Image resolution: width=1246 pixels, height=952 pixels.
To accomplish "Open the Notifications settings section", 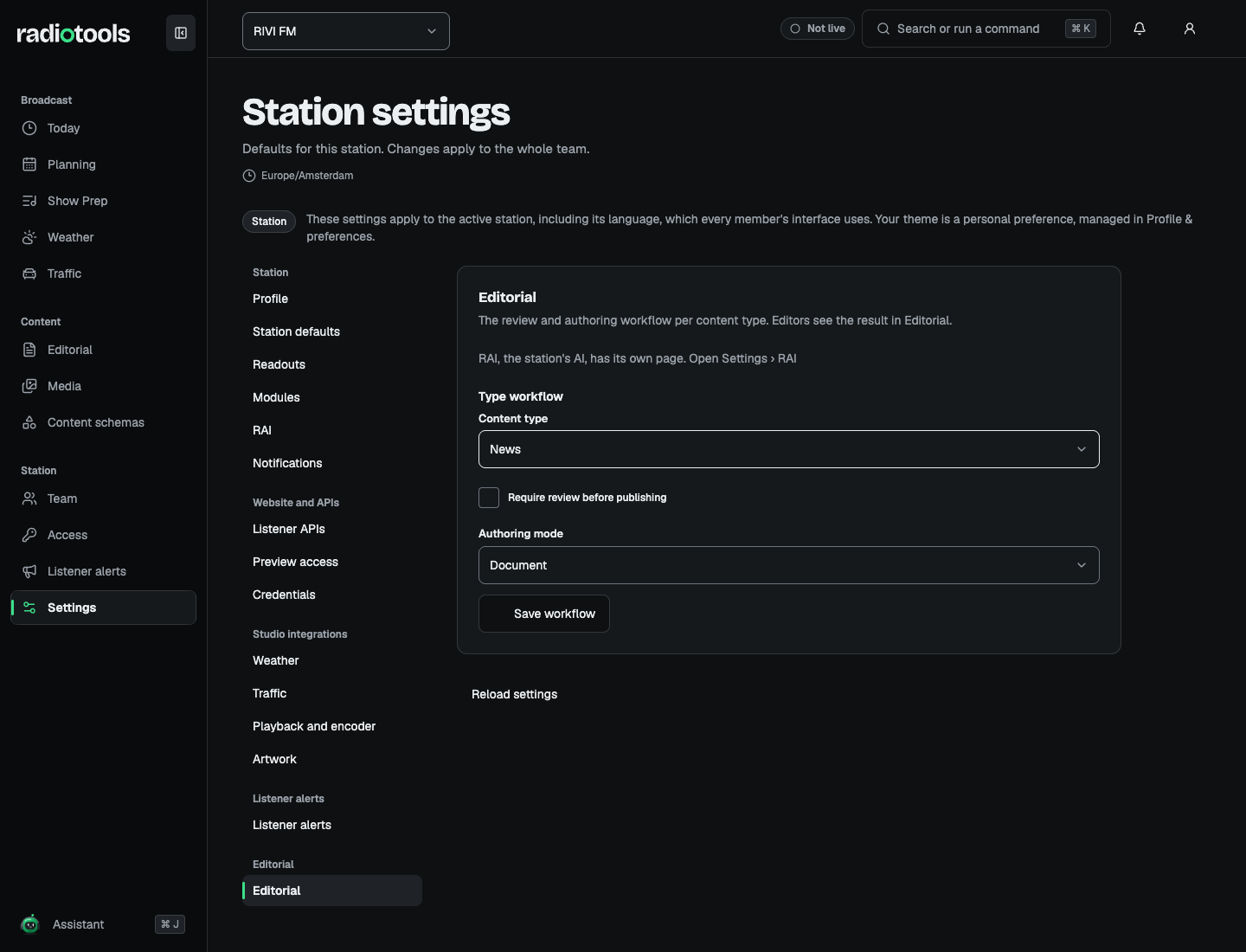I will (x=332, y=463).
